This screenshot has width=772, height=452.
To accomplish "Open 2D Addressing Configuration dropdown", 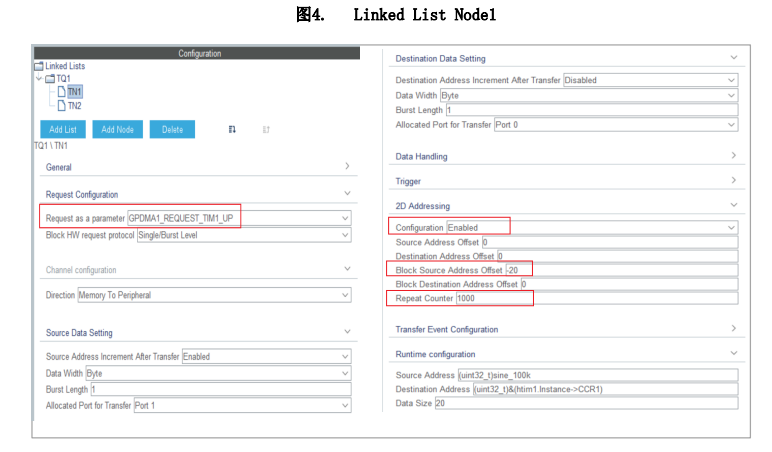I will coord(732,227).
